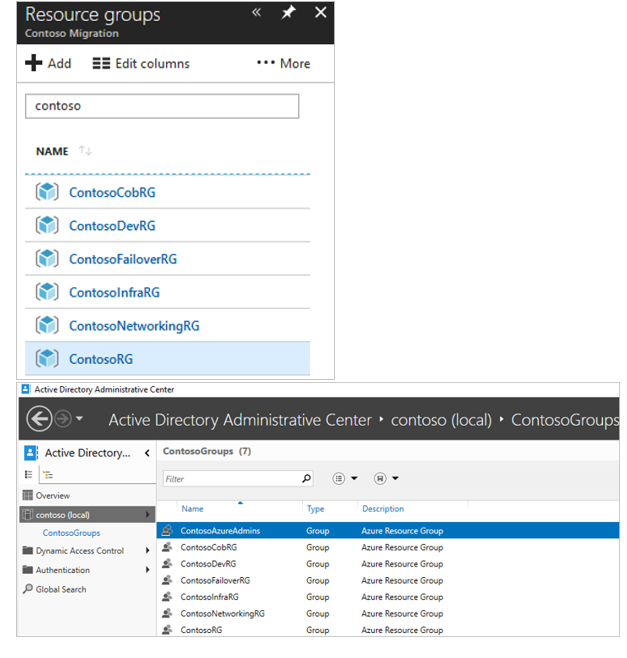The image size is (627, 658).
Task: Click the cube icon beside ContosoFailoverRG
Action: click(47, 258)
